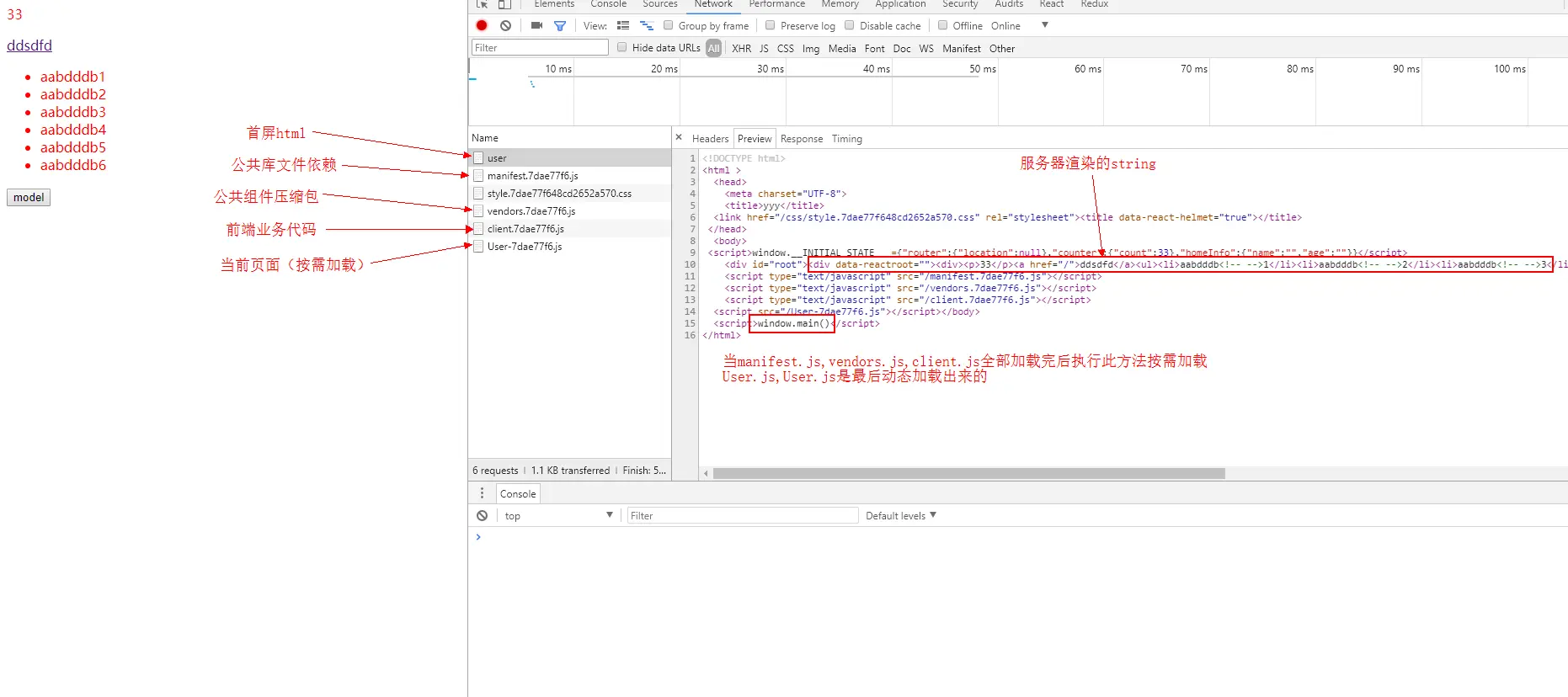Toggle Hide data URLs checkbox
Image resolution: width=1568 pixels, height=697 pixels.
click(x=622, y=47)
